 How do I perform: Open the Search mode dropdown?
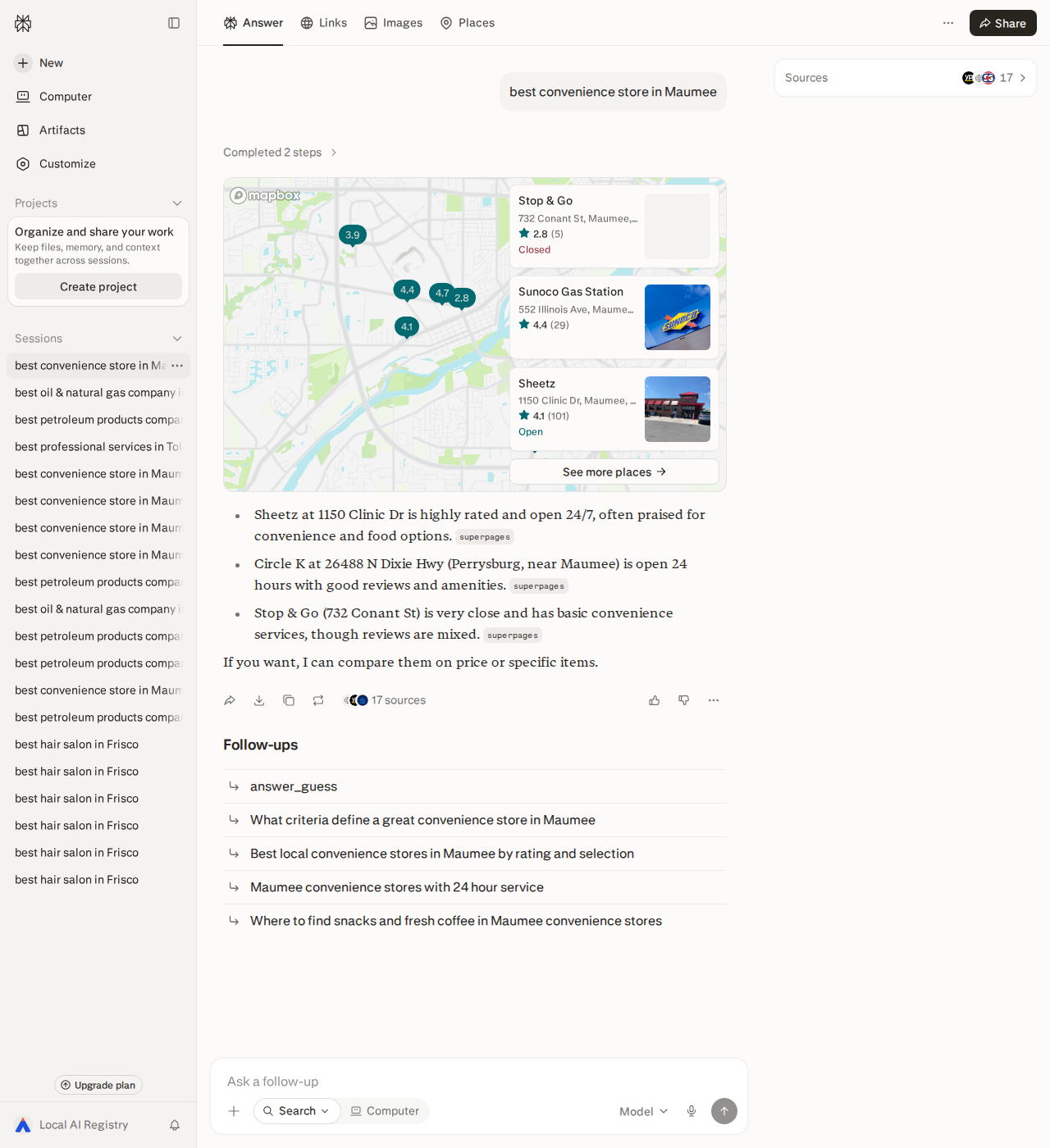pyautogui.click(x=297, y=1111)
